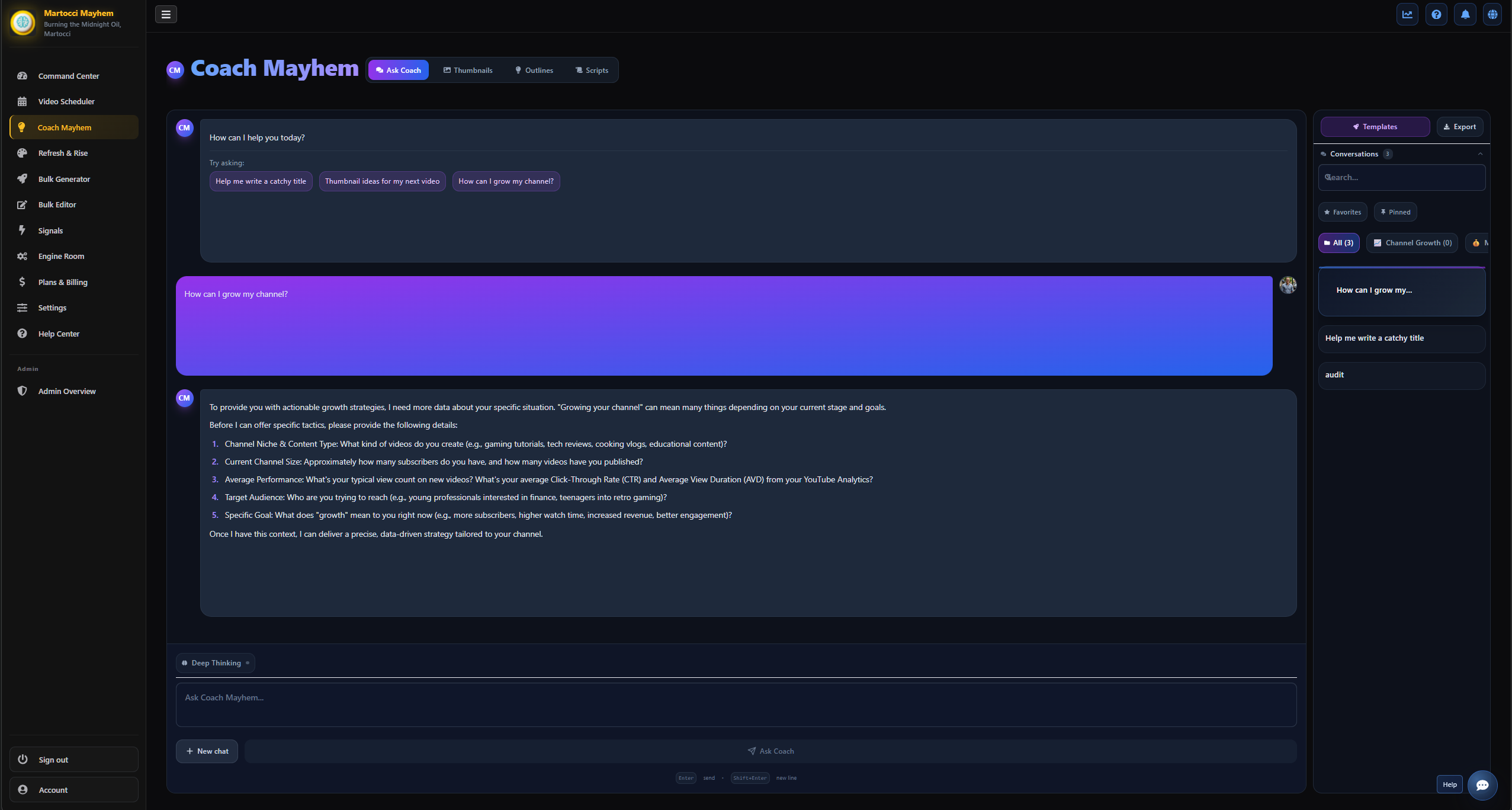
Task: Filter conversations by Pinned
Action: (x=1395, y=212)
